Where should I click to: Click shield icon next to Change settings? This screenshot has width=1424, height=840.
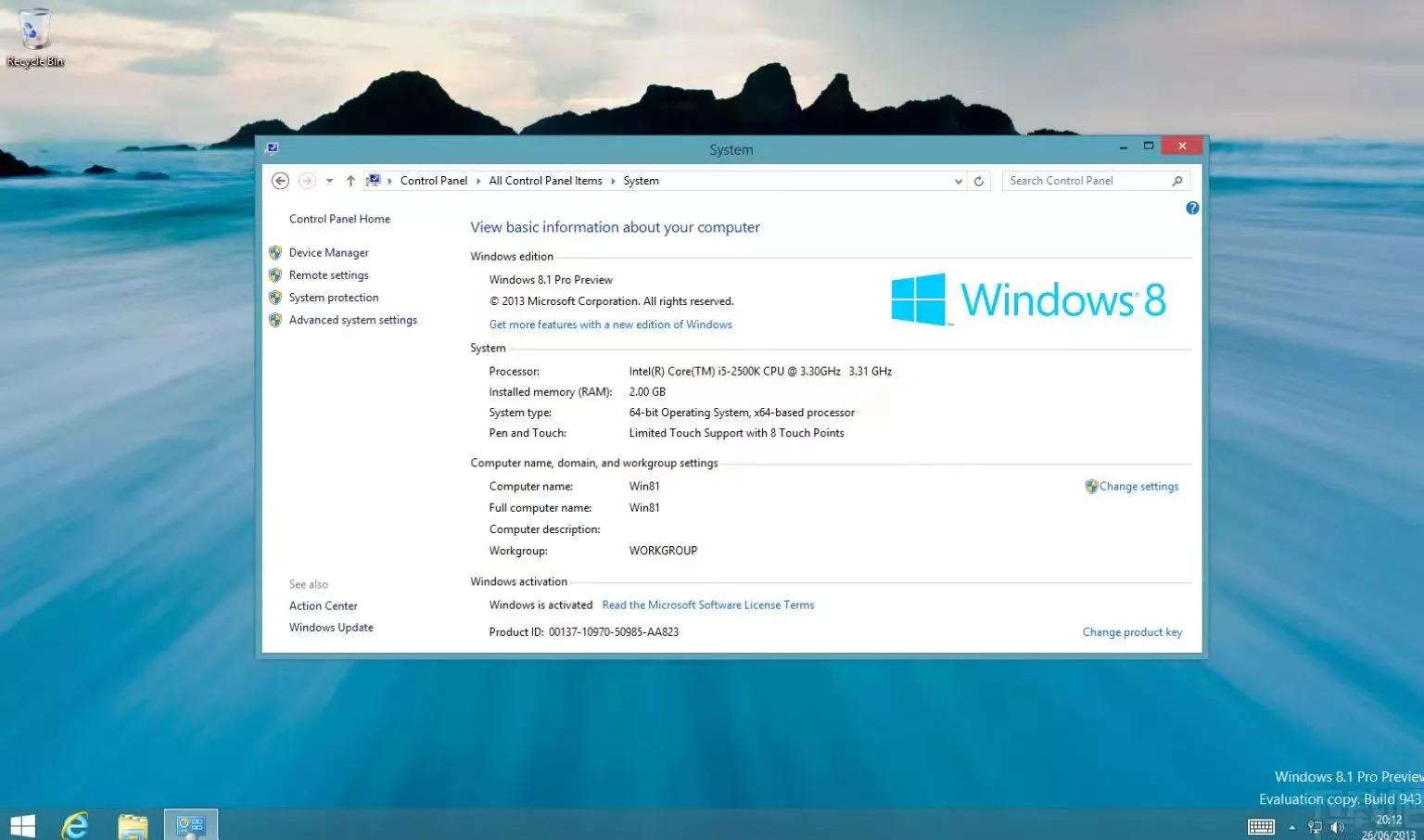tap(1091, 487)
